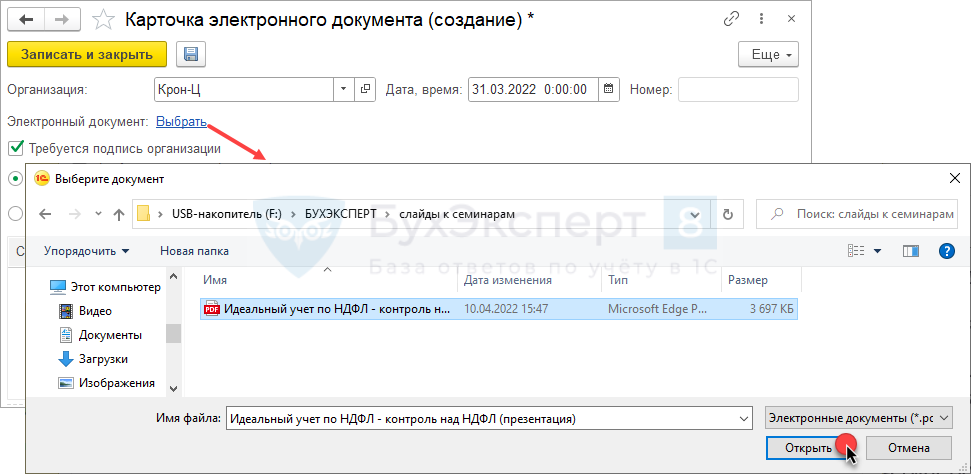Click the Microsoft Edge P... type cell
Image resolution: width=971 pixels, height=474 pixels.
point(657,309)
